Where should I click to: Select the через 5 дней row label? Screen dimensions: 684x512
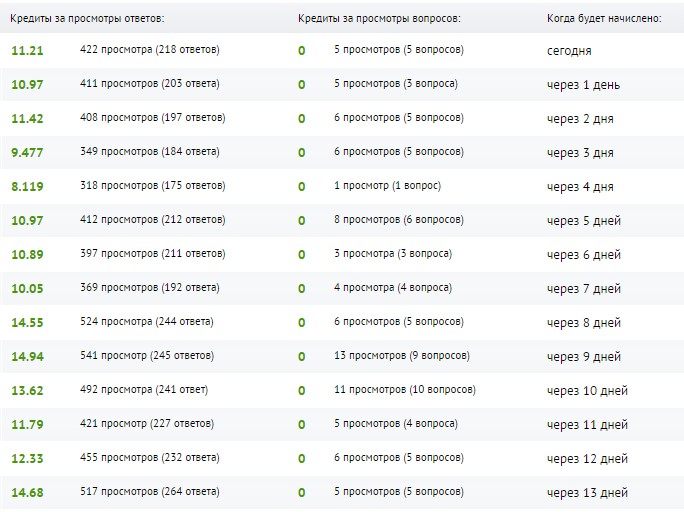coord(584,221)
